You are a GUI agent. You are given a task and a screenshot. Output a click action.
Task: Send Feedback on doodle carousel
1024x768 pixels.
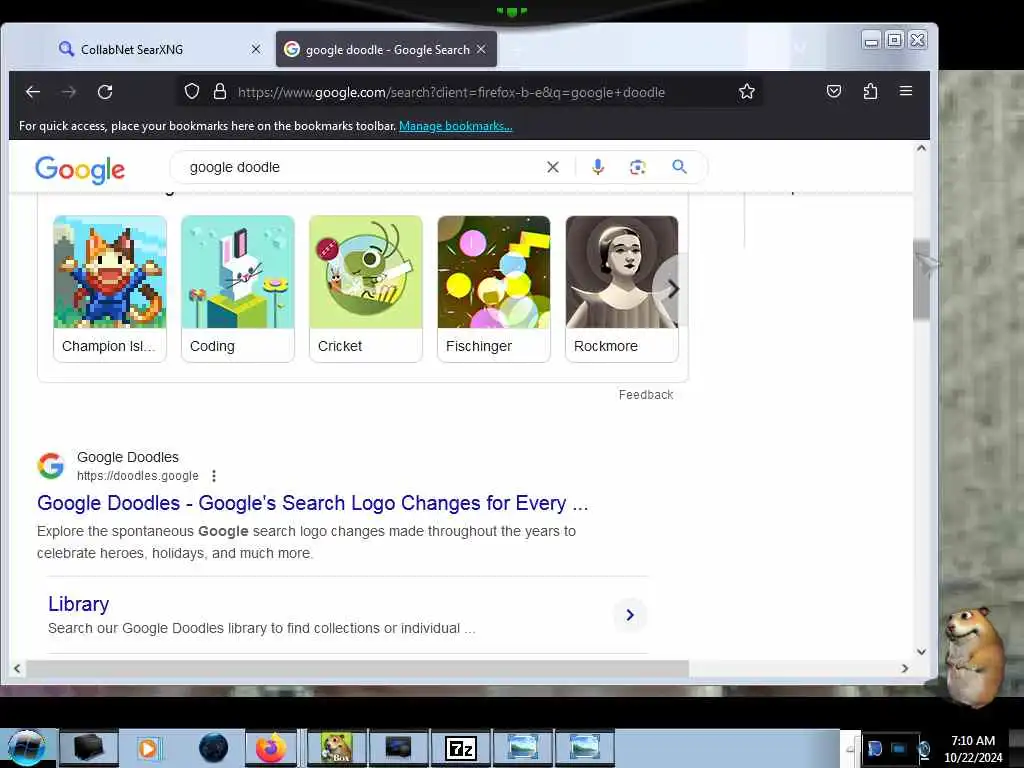[646, 395]
